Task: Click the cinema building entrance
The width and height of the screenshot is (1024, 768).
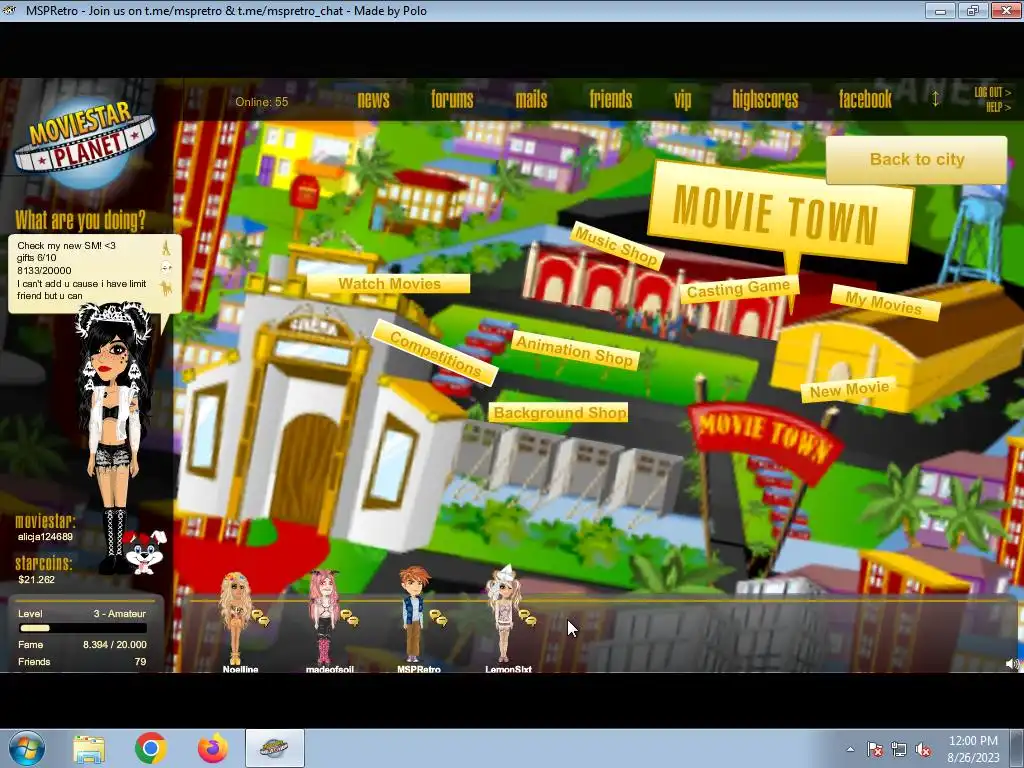Action: [x=304, y=470]
